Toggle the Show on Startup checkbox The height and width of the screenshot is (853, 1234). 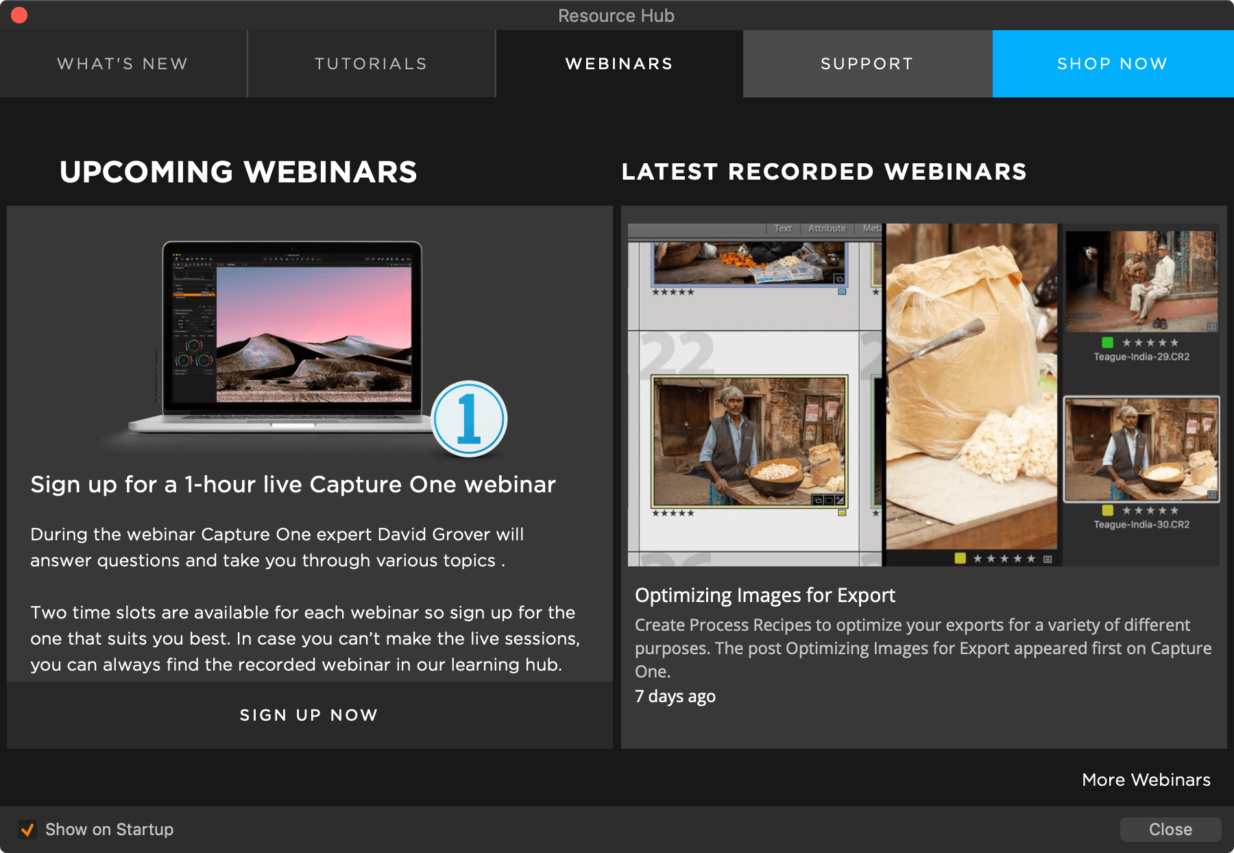click(28, 829)
